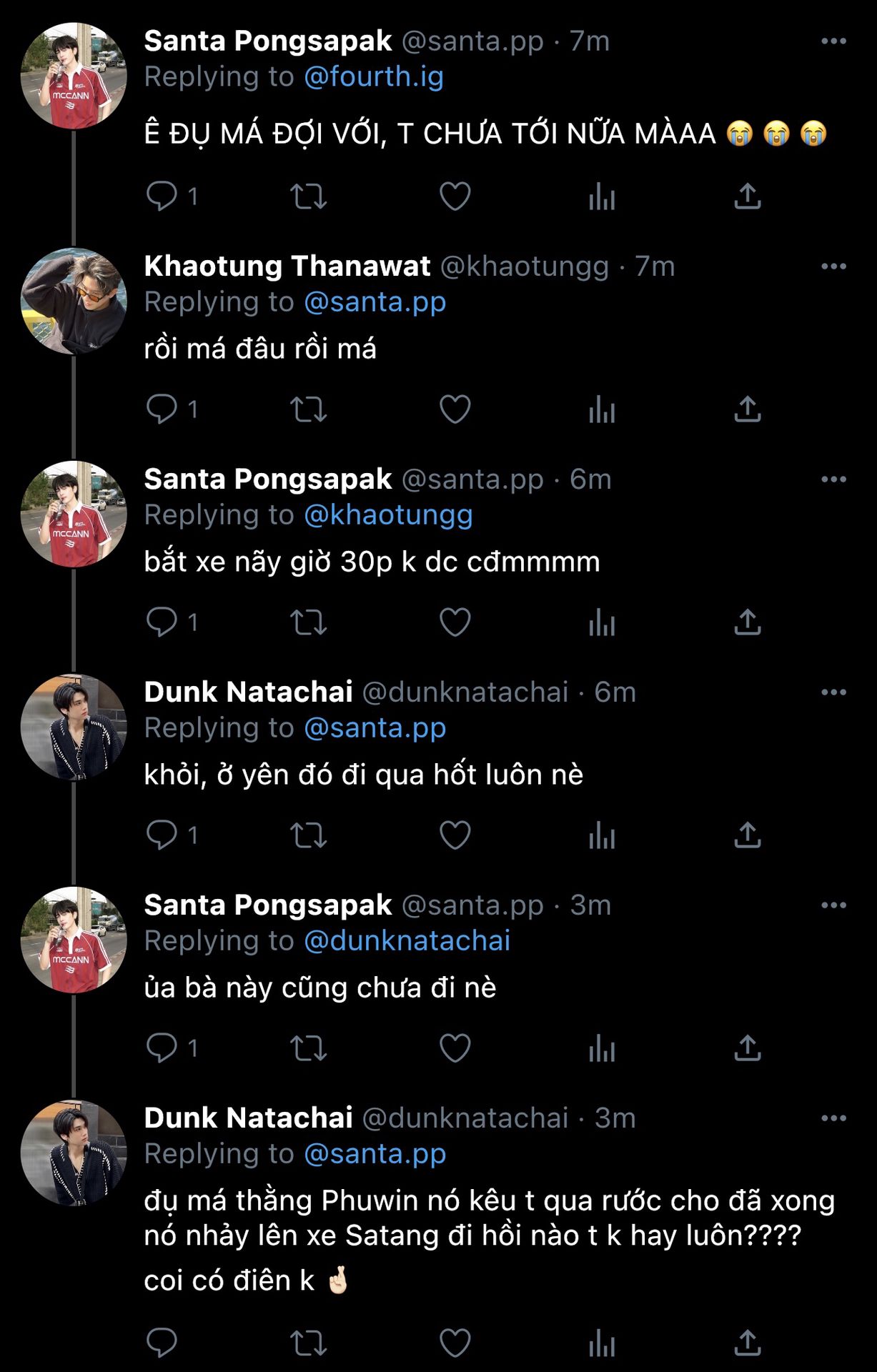The image size is (877, 1372).
Task: Retweet Dunk's "khỏi, ở yên đó" tweet
Action: (x=308, y=835)
